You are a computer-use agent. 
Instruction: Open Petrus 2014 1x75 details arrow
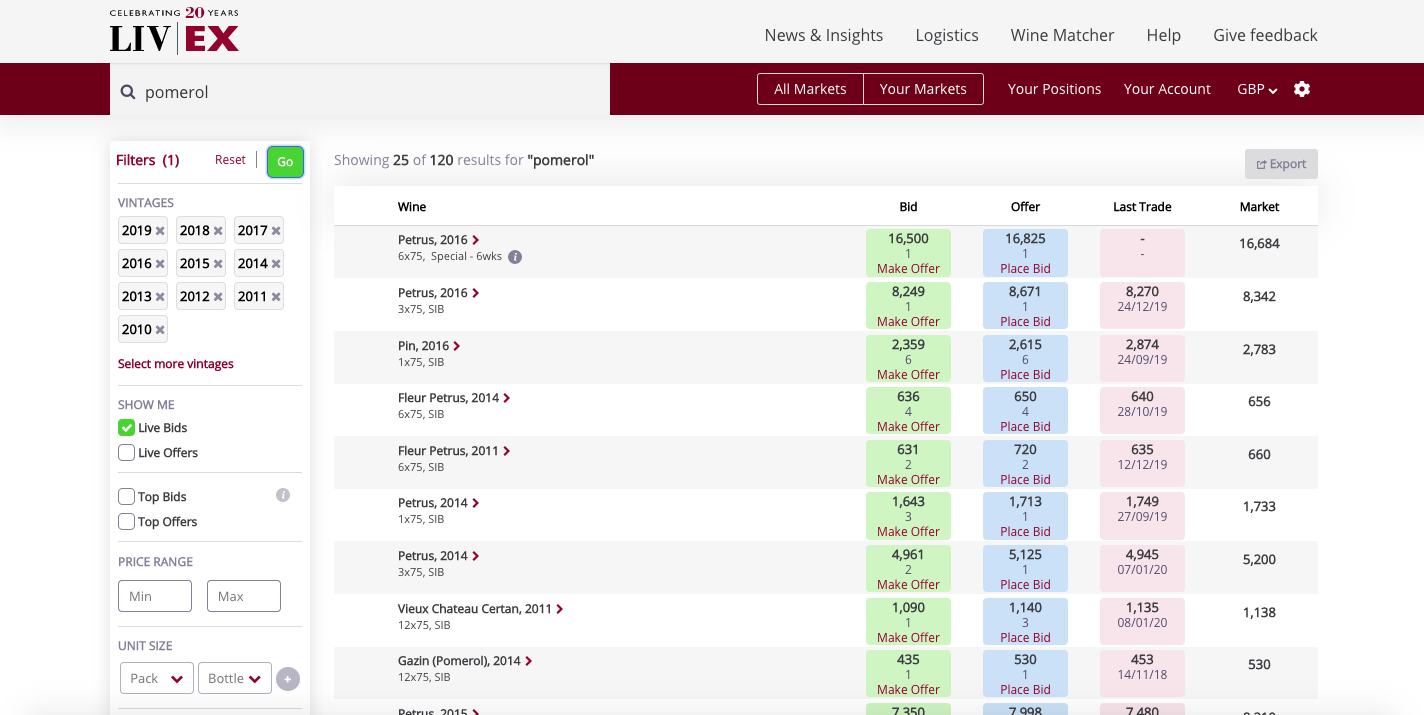[476, 503]
